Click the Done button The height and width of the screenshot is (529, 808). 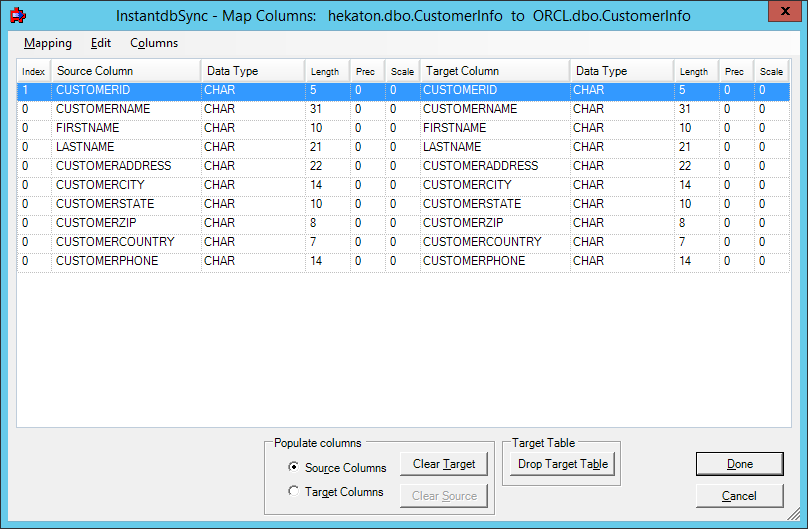tap(739, 464)
